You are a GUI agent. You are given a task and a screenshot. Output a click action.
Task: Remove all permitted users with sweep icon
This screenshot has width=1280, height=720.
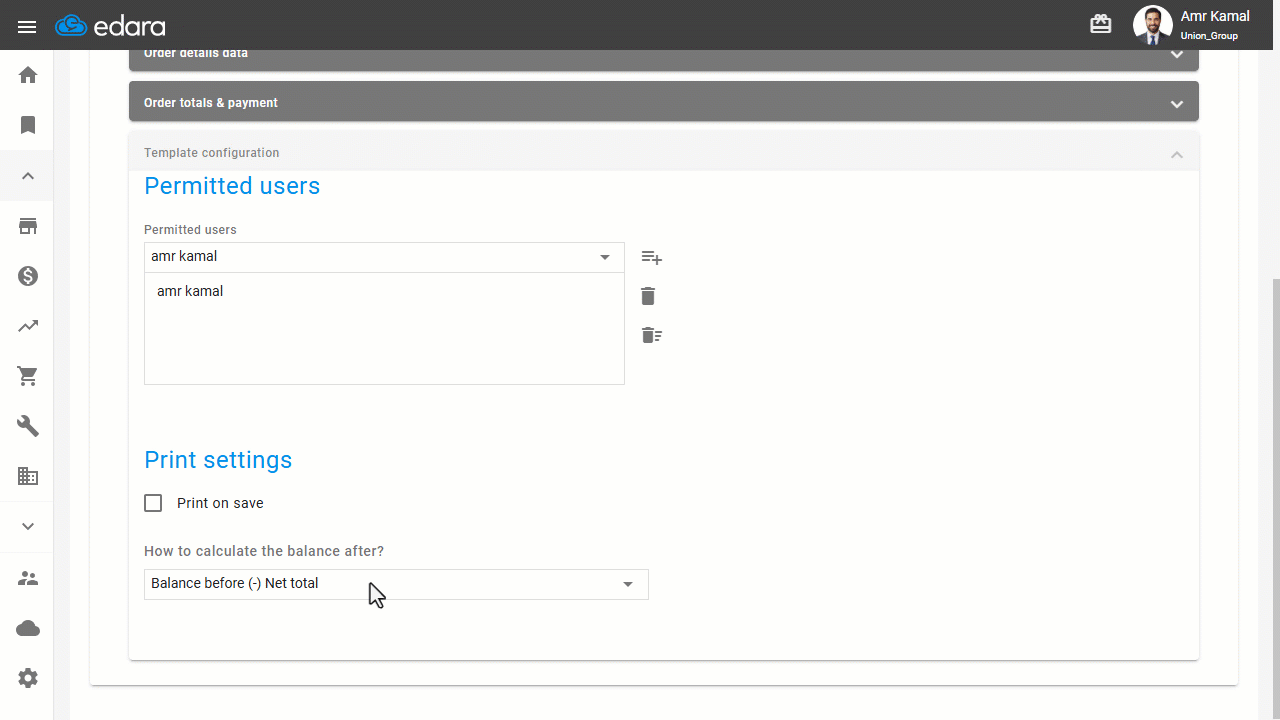(x=651, y=335)
